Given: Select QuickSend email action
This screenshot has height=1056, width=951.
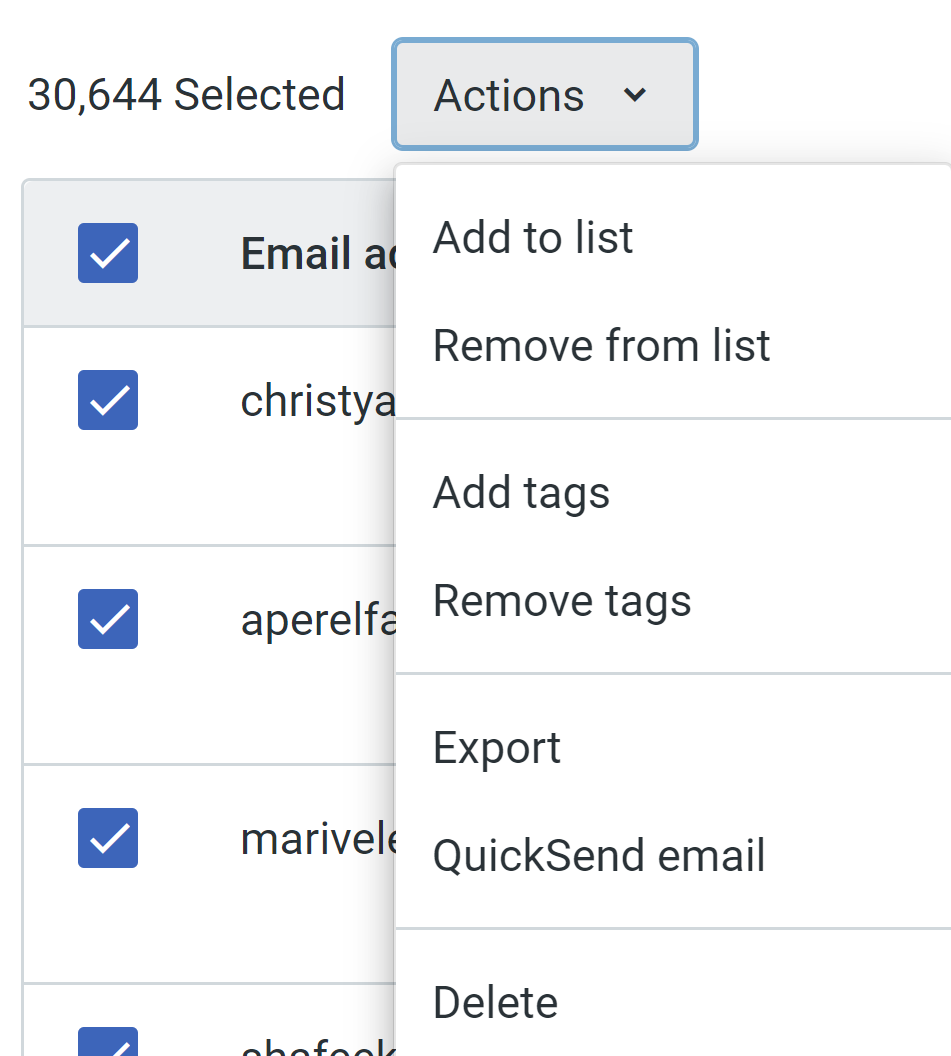Looking at the screenshot, I should pyautogui.click(x=599, y=856).
